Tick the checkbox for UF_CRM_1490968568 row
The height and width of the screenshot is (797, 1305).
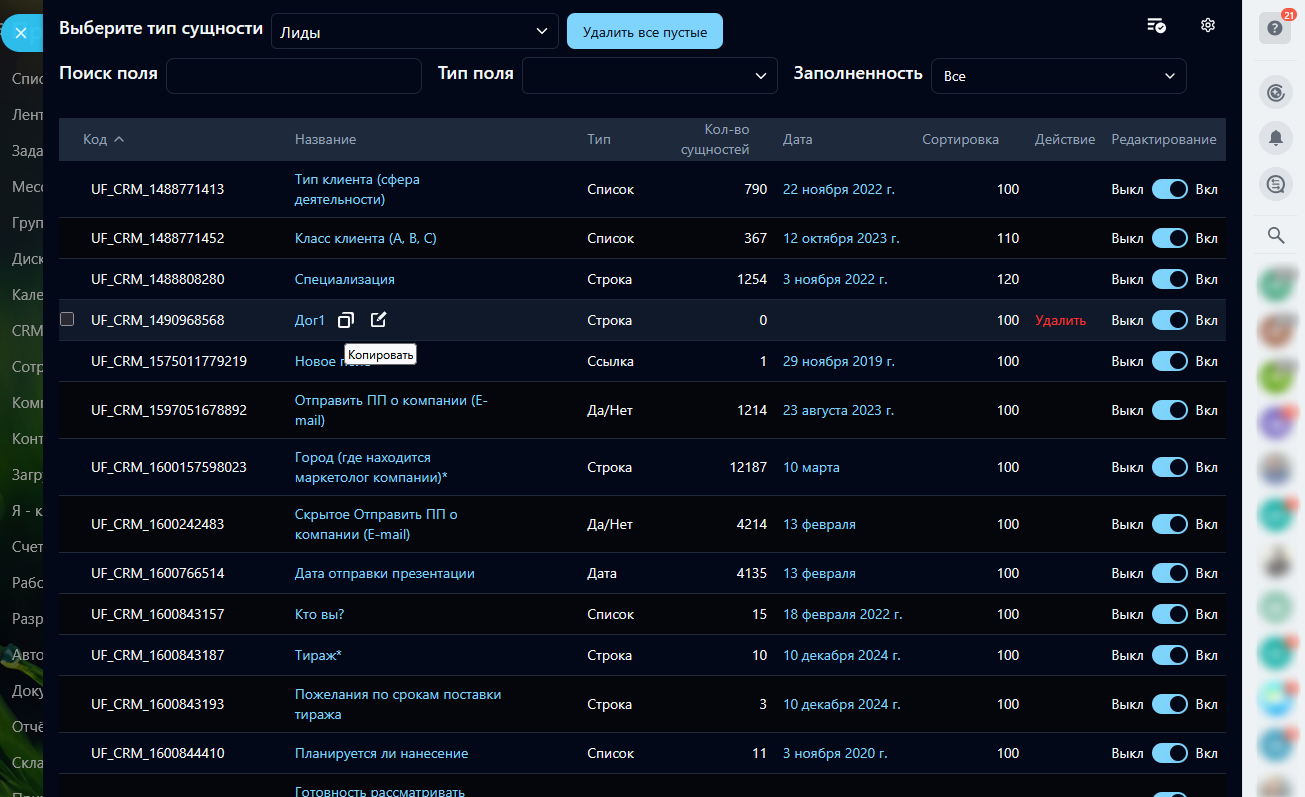(x=67, y=320)
